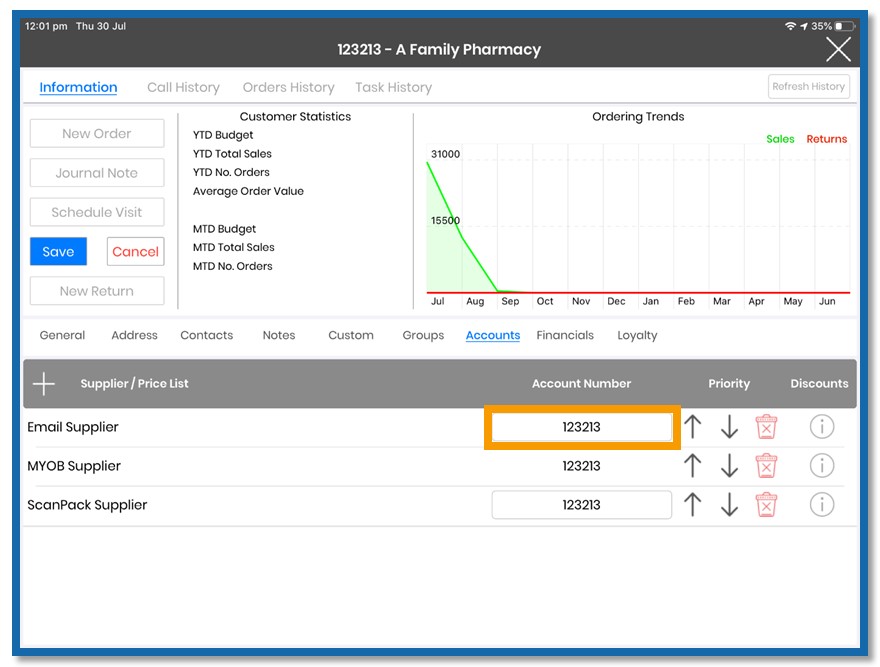Cancel the current edits
The image size is (880, 667).
click(x=135, y=252)
